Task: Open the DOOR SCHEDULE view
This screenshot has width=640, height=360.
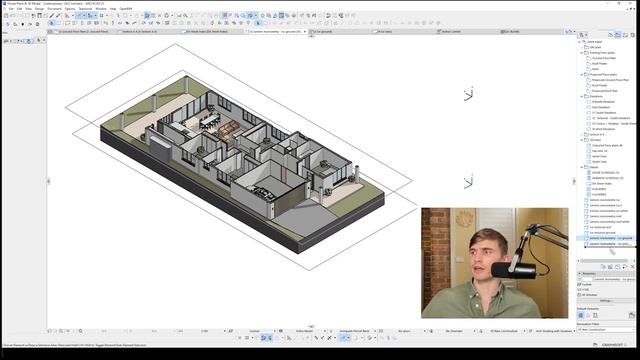Action: coord(605,173)
